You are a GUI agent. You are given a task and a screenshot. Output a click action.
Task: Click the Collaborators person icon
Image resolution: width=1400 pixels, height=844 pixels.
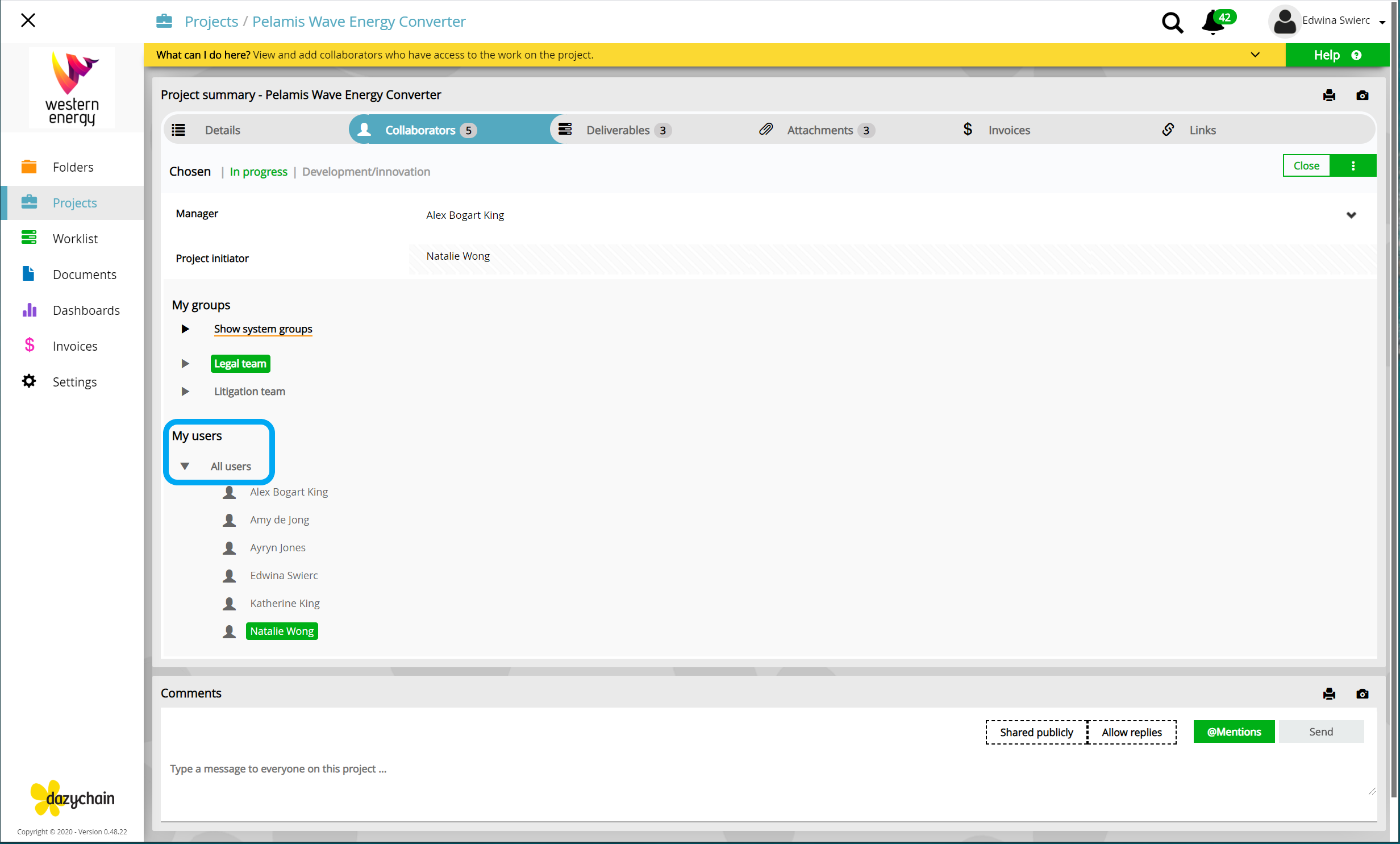click(364, 129)
